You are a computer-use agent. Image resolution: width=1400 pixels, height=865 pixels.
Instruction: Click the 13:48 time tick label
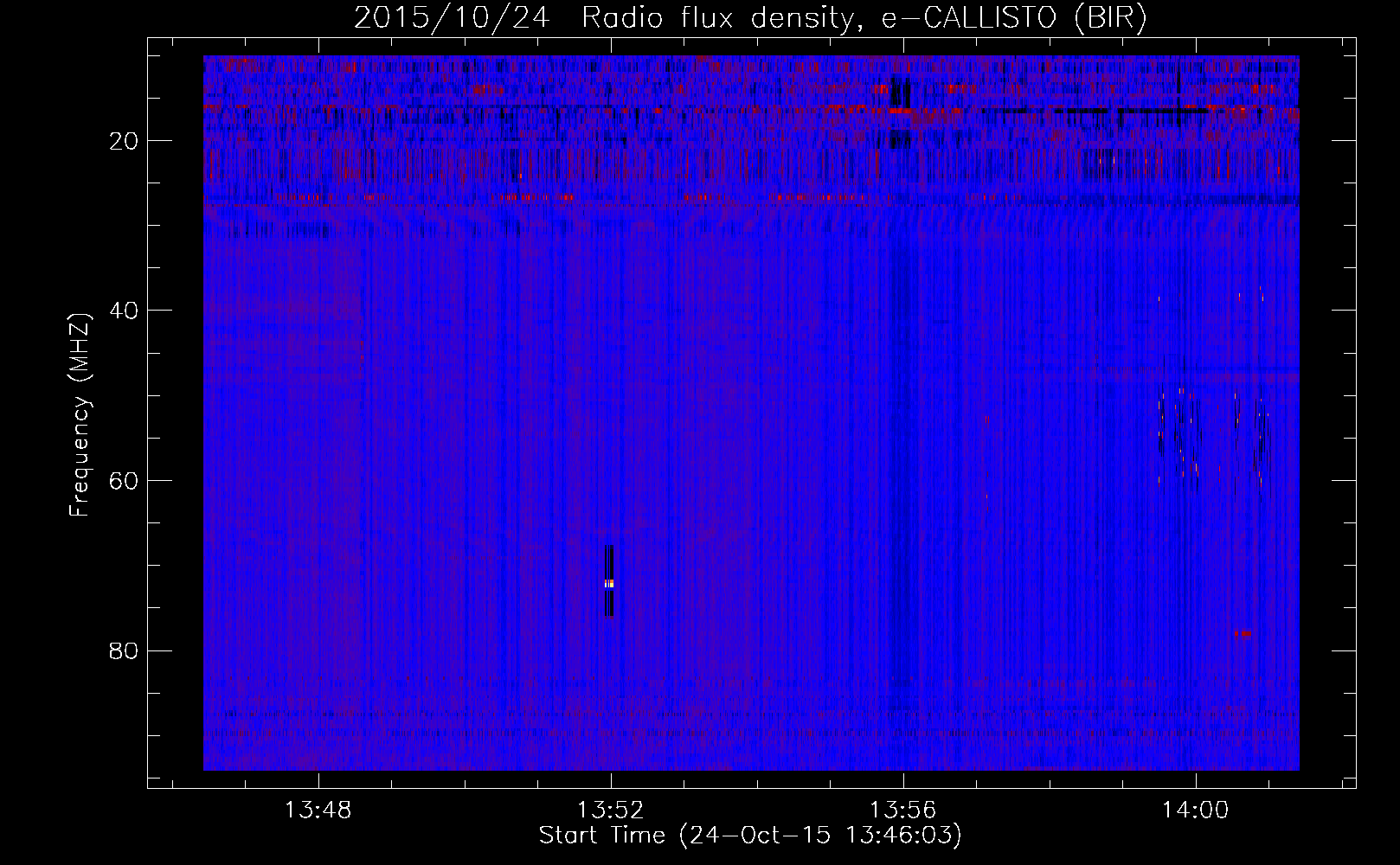(x=318, y=811)
